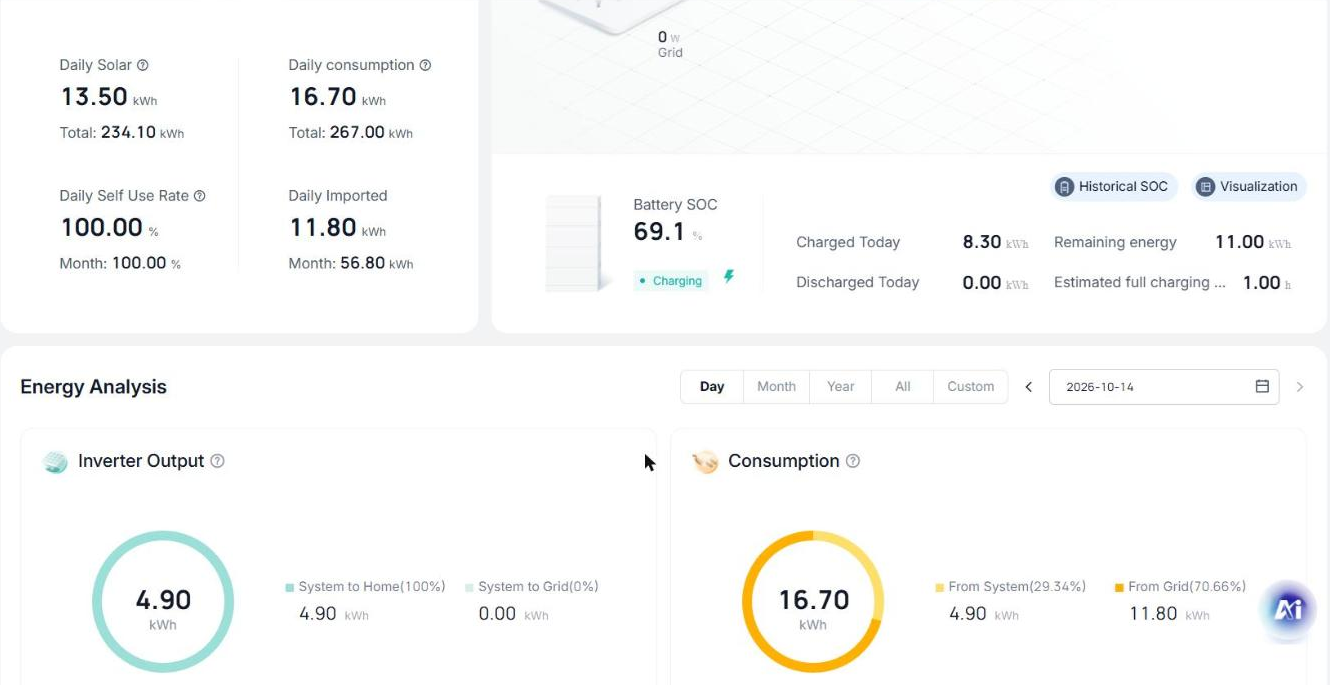The height and width of the screenshot is (685, 1330).
Task: Click the 0 W Grid label
Action: [670, 44]
